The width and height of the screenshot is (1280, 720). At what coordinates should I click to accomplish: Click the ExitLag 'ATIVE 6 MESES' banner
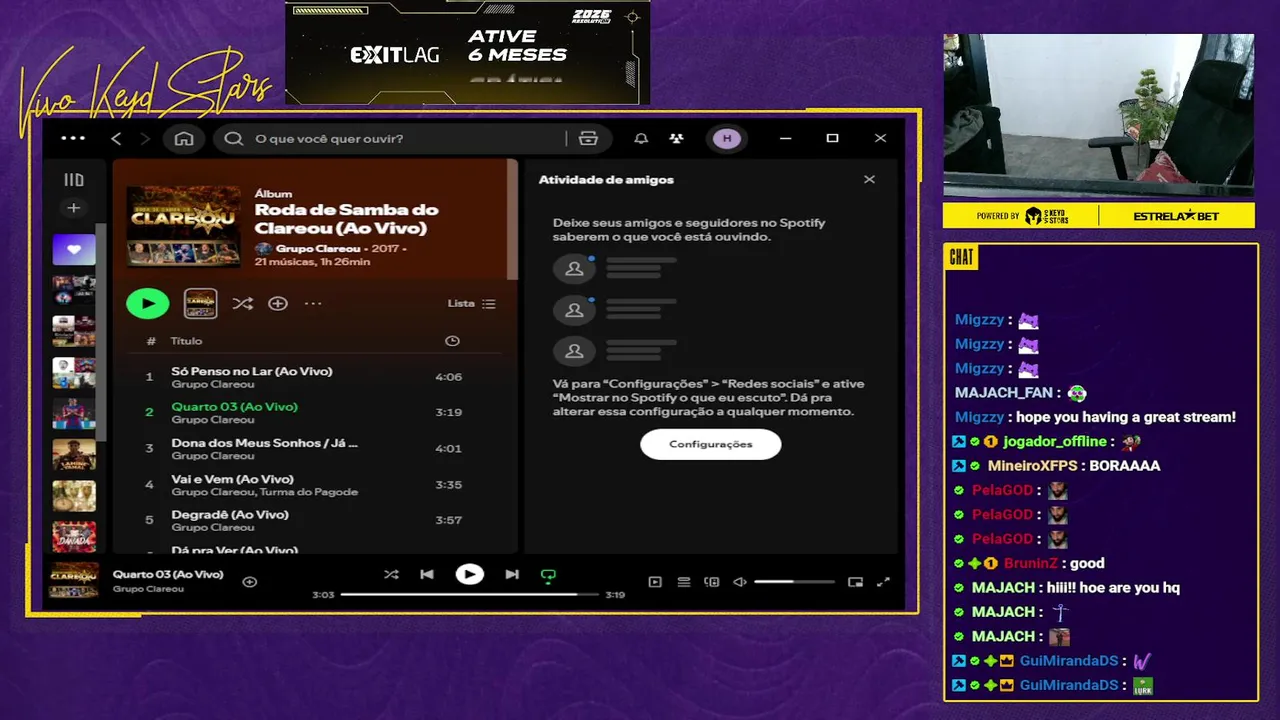[x=468, y=52]
